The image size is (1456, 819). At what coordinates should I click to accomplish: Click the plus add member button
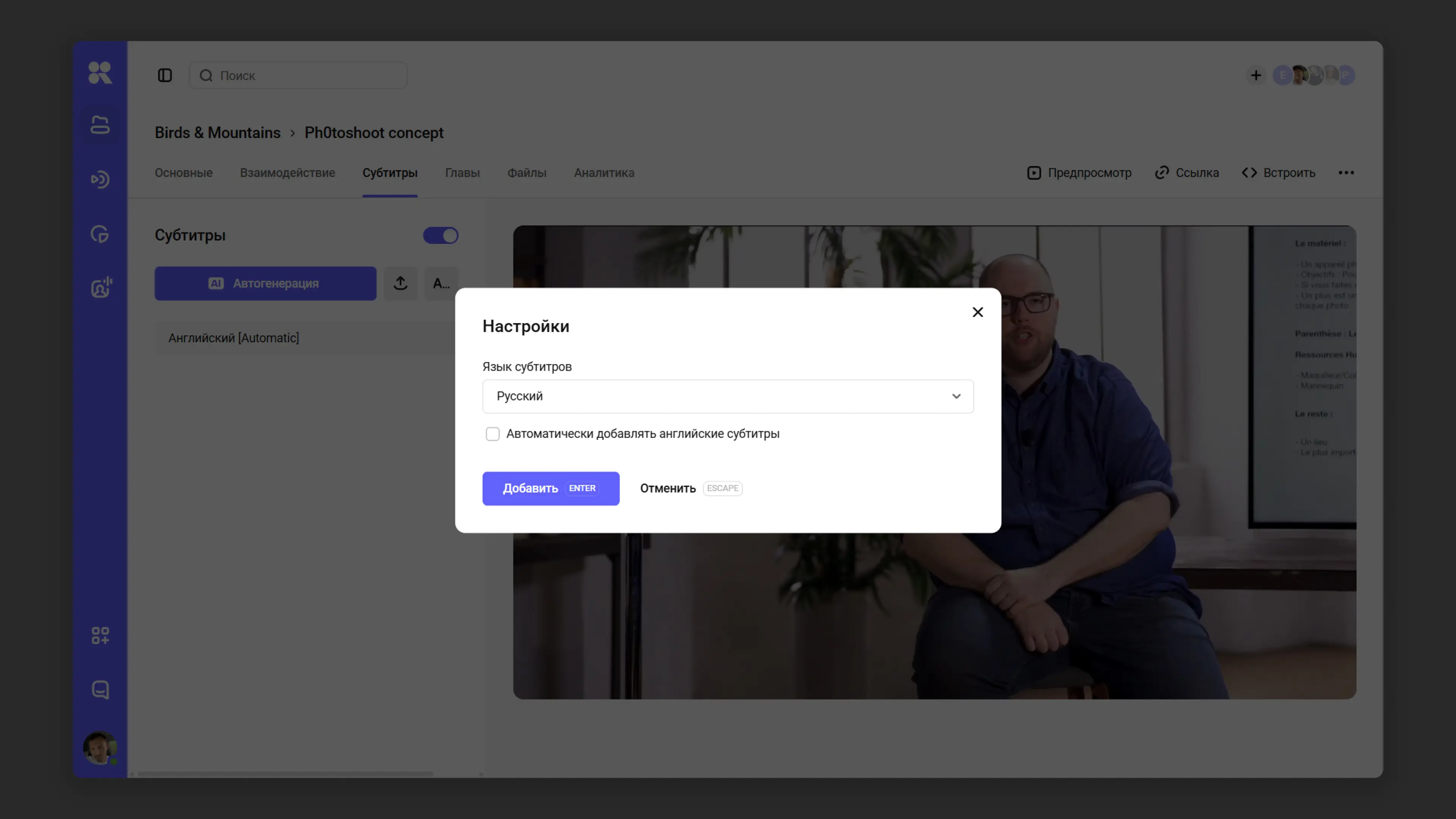click(x=1255, y=75)
